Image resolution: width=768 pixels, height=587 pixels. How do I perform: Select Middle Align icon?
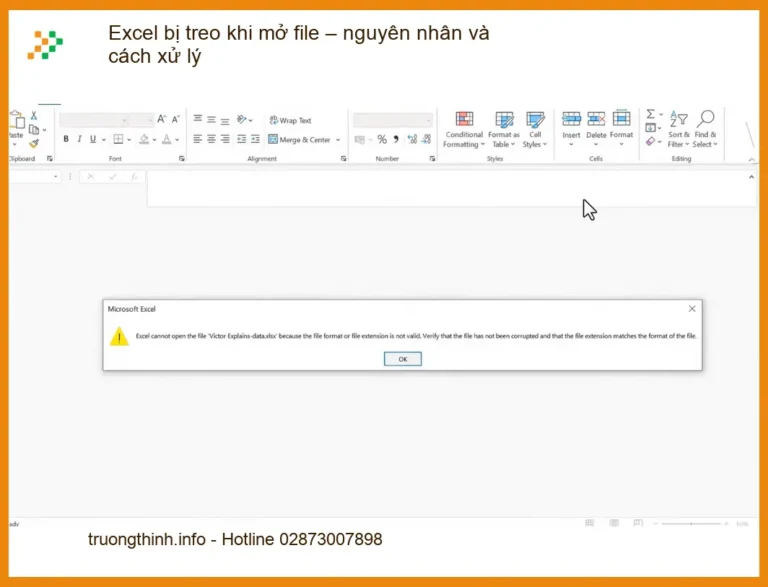coord(211,119)
